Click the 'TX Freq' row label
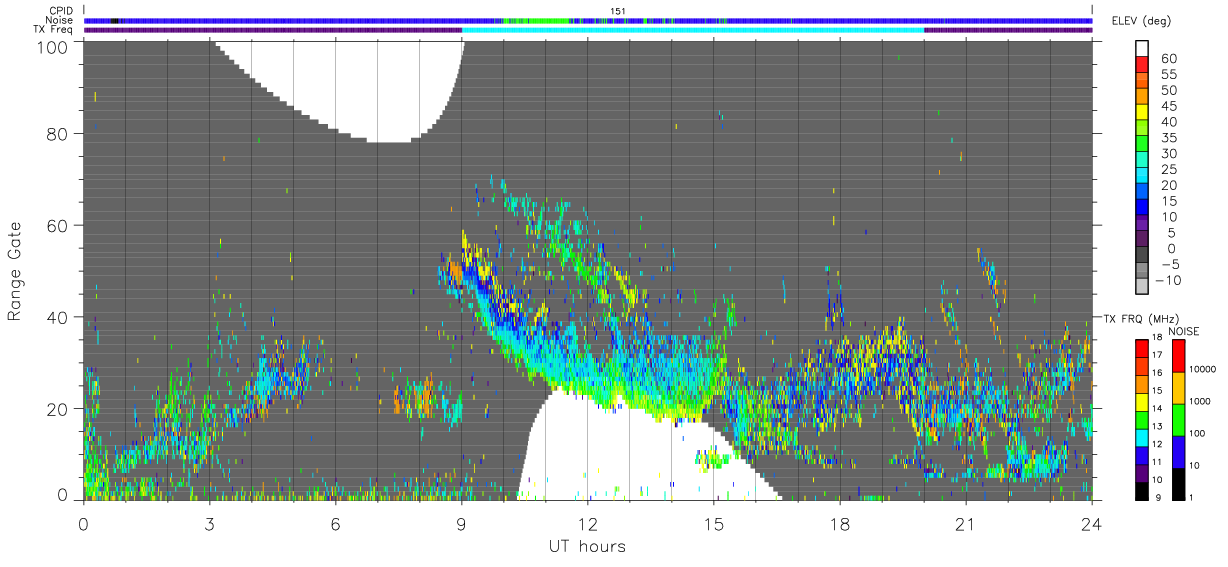Viewport: 1228px width, 567px height. tap(55, 30)
